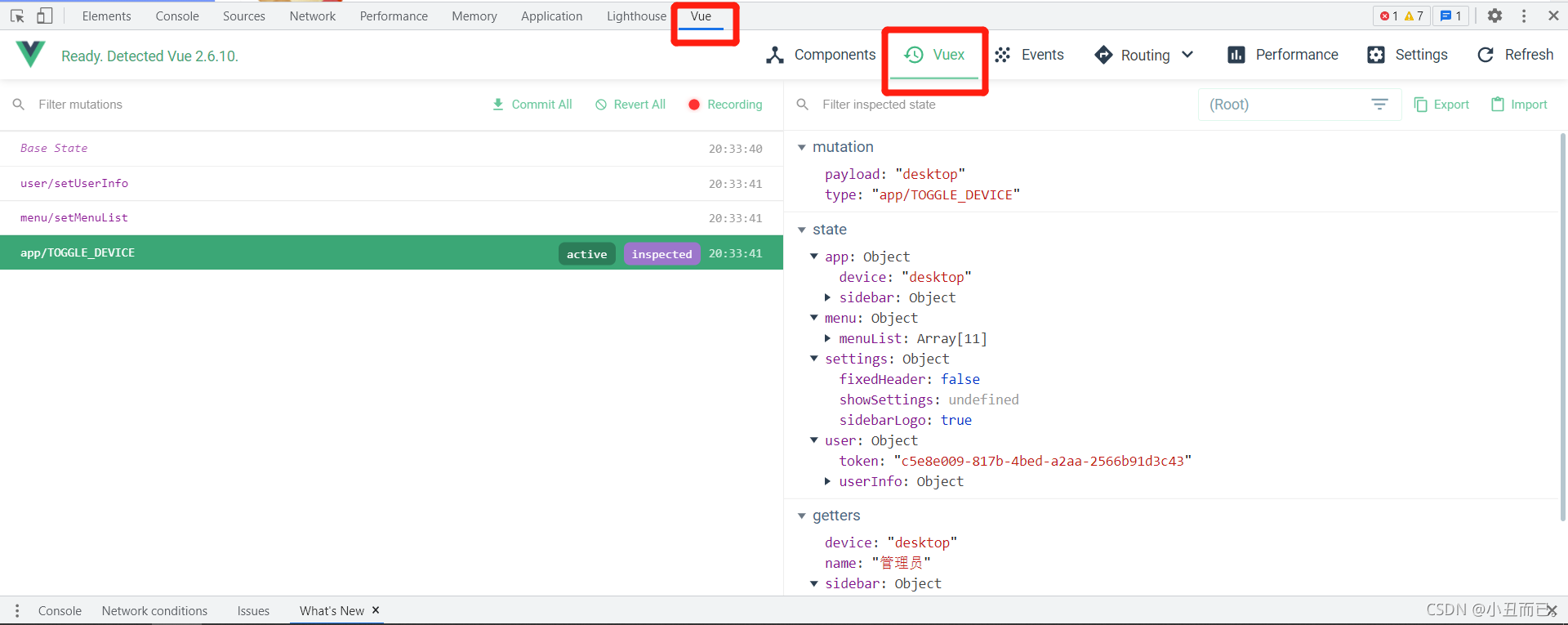Select the inspect element cursor icon

pyautogui.click(x=17, y=16)
